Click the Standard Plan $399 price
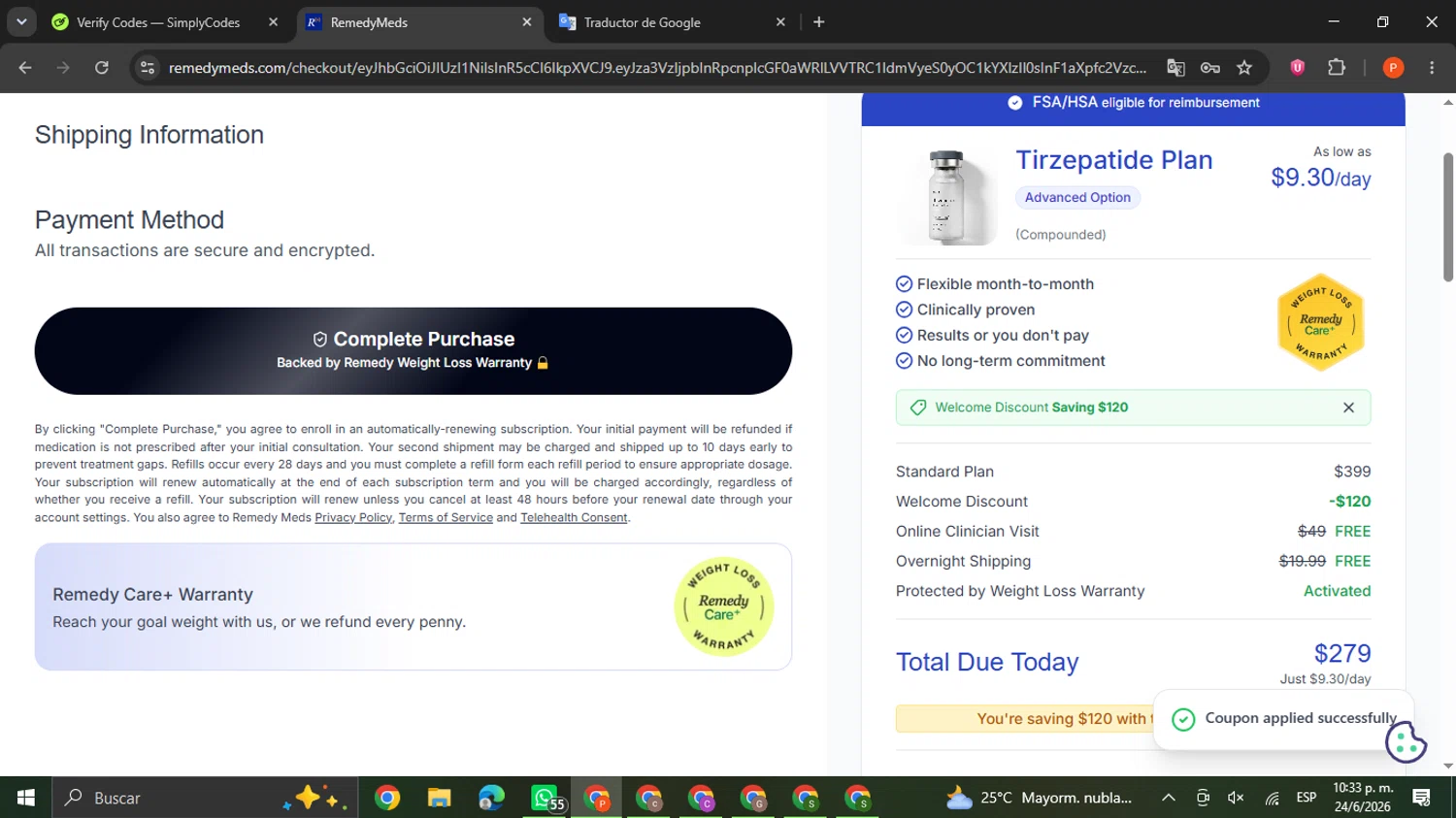The image size is (1456, 818). tap(1352, 472)
